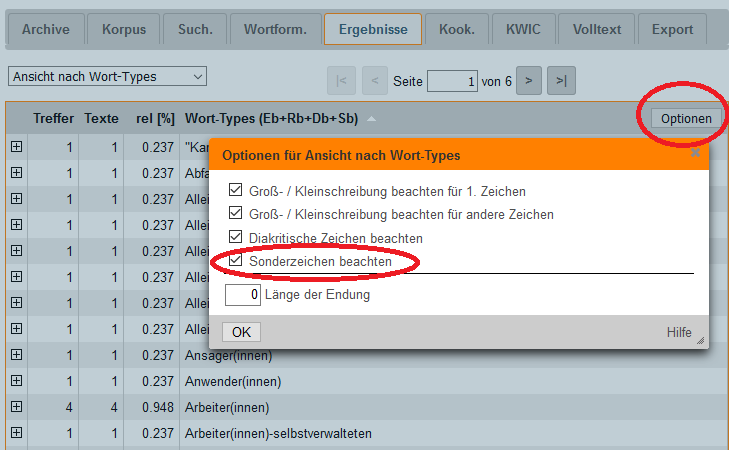
Task: Open the Kook. tab
Action: click(x=457, y=29)
